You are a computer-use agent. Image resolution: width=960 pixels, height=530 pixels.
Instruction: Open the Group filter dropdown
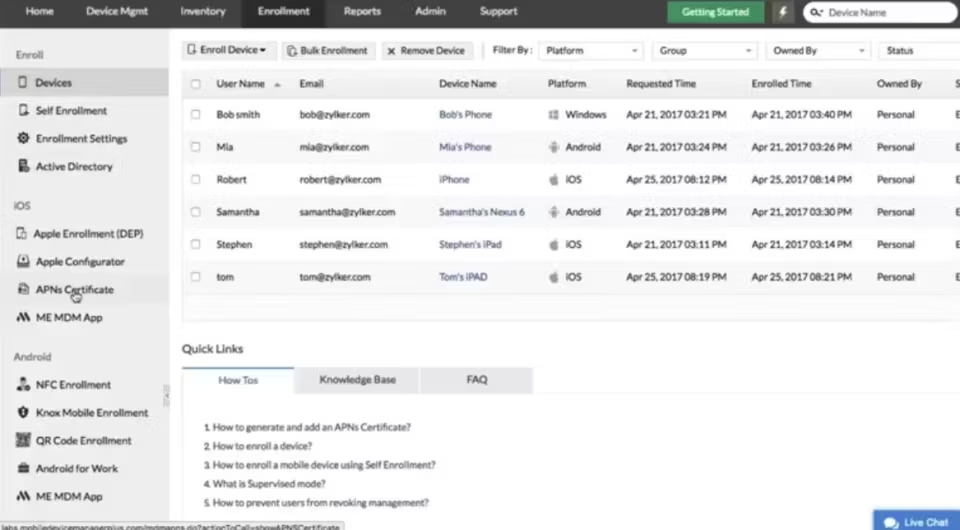(x=705, y=50)
